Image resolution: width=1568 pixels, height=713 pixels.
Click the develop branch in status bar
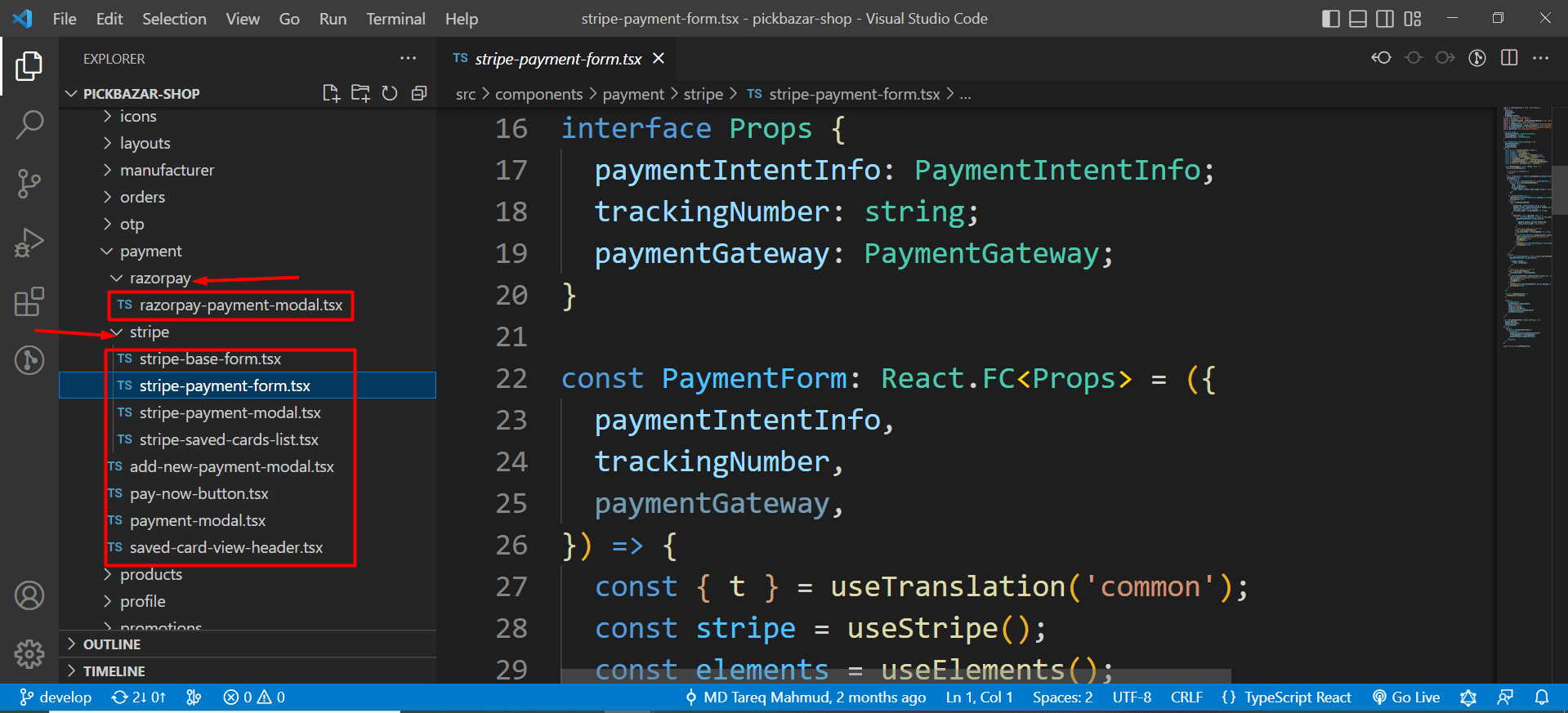click(56, 697)
